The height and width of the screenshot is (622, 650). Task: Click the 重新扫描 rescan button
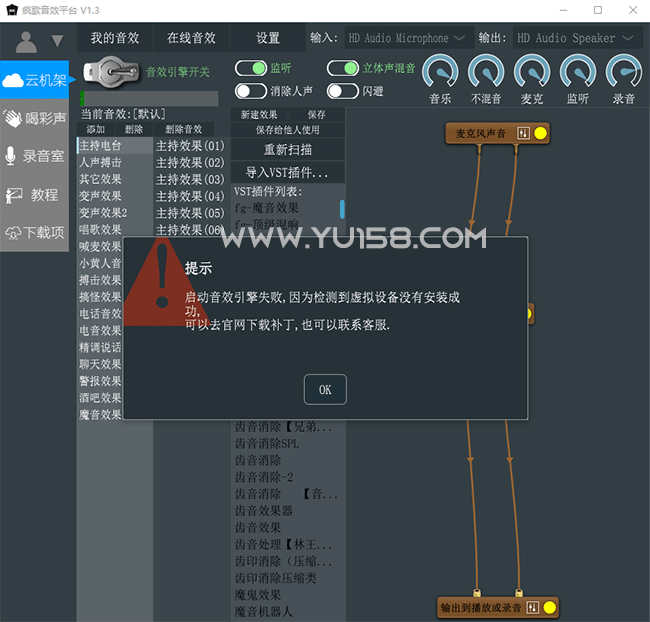pyautogui.click(x=288, y=149)
